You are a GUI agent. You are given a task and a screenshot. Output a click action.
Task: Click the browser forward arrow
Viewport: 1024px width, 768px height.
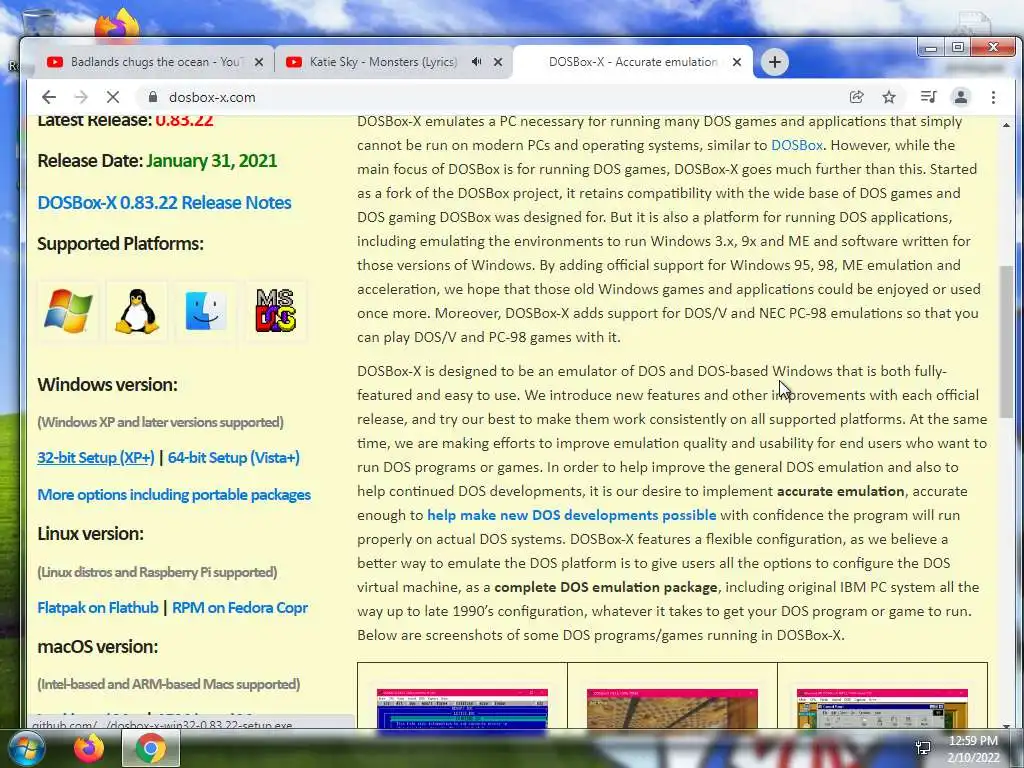click(x=81, y=97)
